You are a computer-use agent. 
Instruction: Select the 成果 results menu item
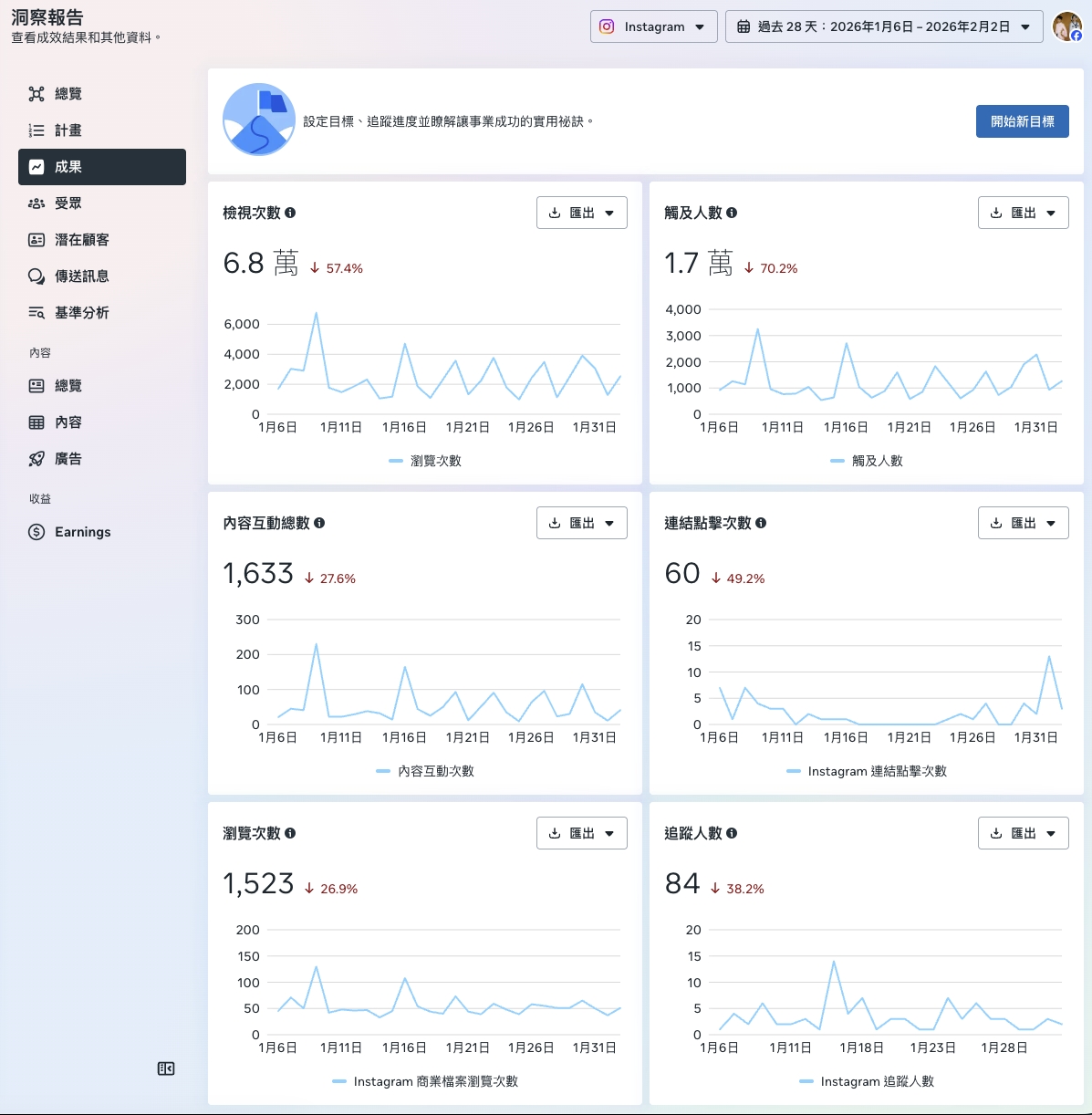click(x=102, y=167)
